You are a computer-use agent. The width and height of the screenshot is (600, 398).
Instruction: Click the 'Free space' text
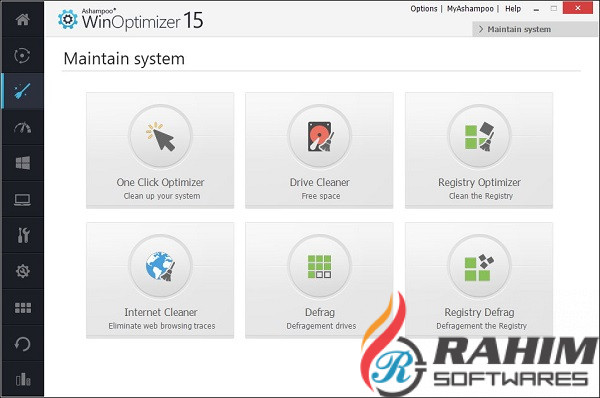321,196
